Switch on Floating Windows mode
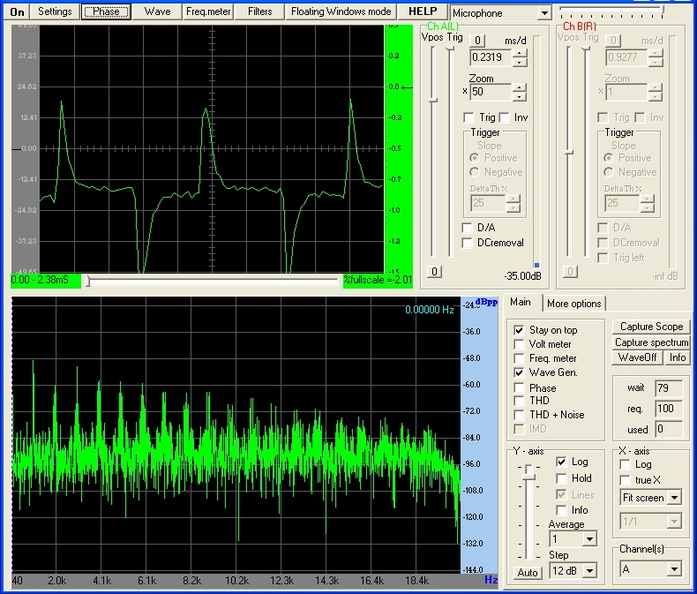This screenshot has width=697, height=594. coord(341,12)
